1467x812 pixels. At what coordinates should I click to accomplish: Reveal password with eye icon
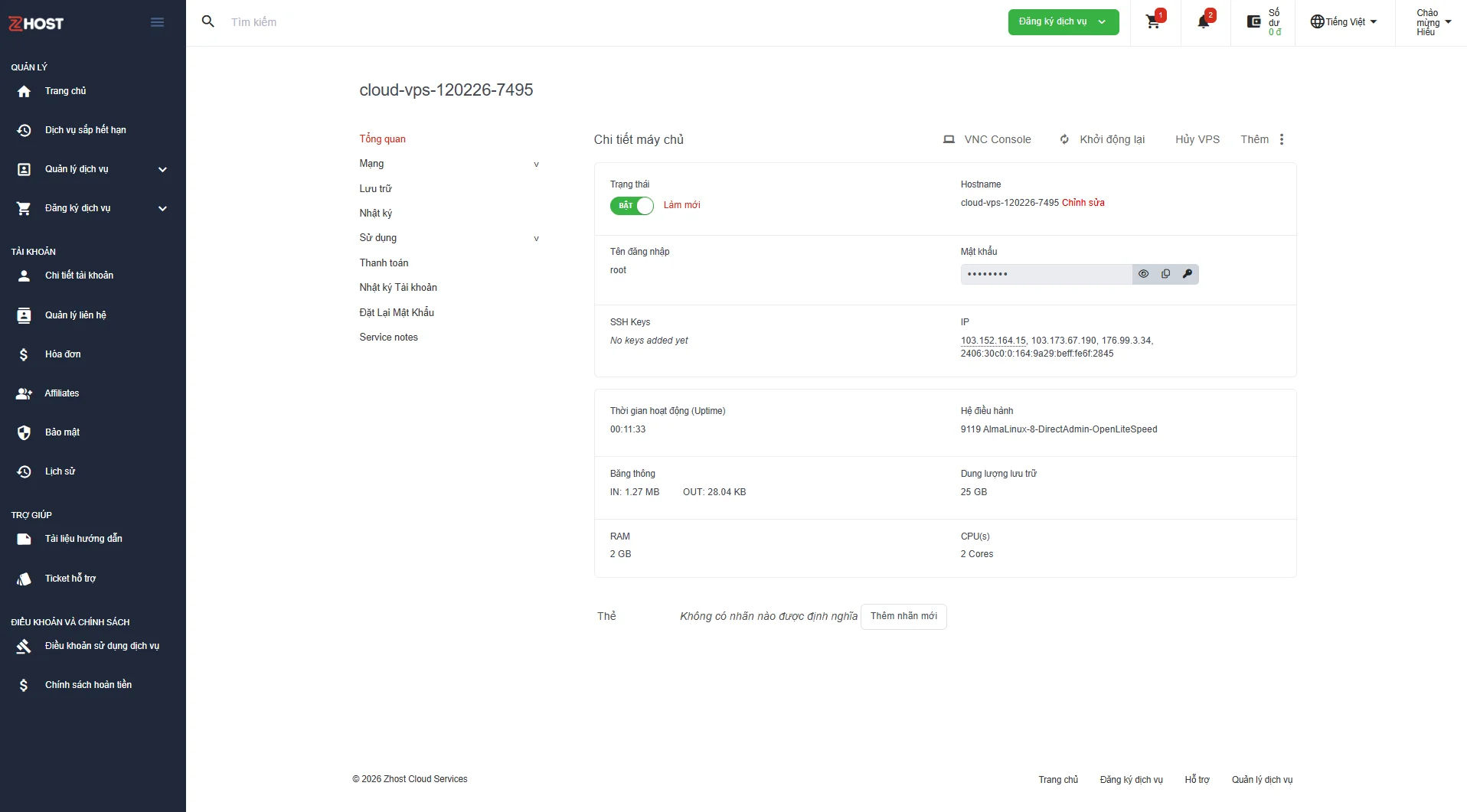(1143, 274)
